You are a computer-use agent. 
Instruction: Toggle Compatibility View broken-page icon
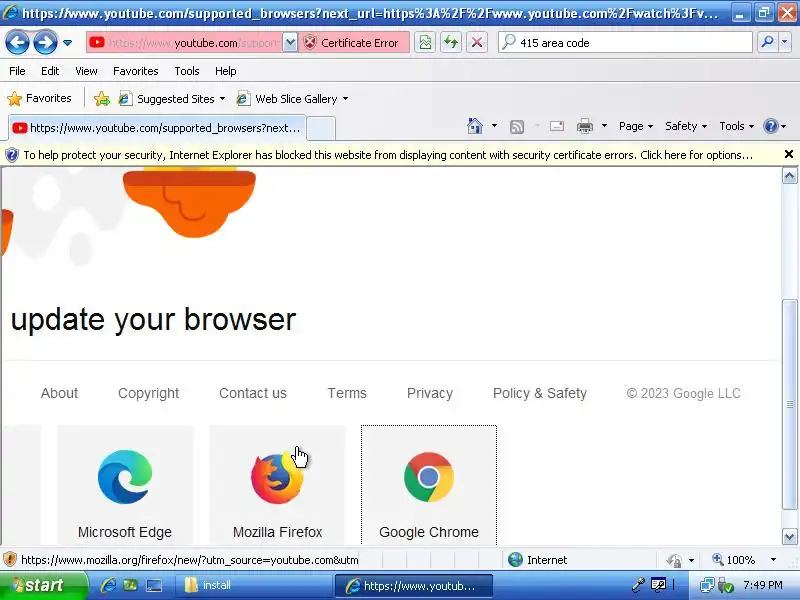pos(425,43)
